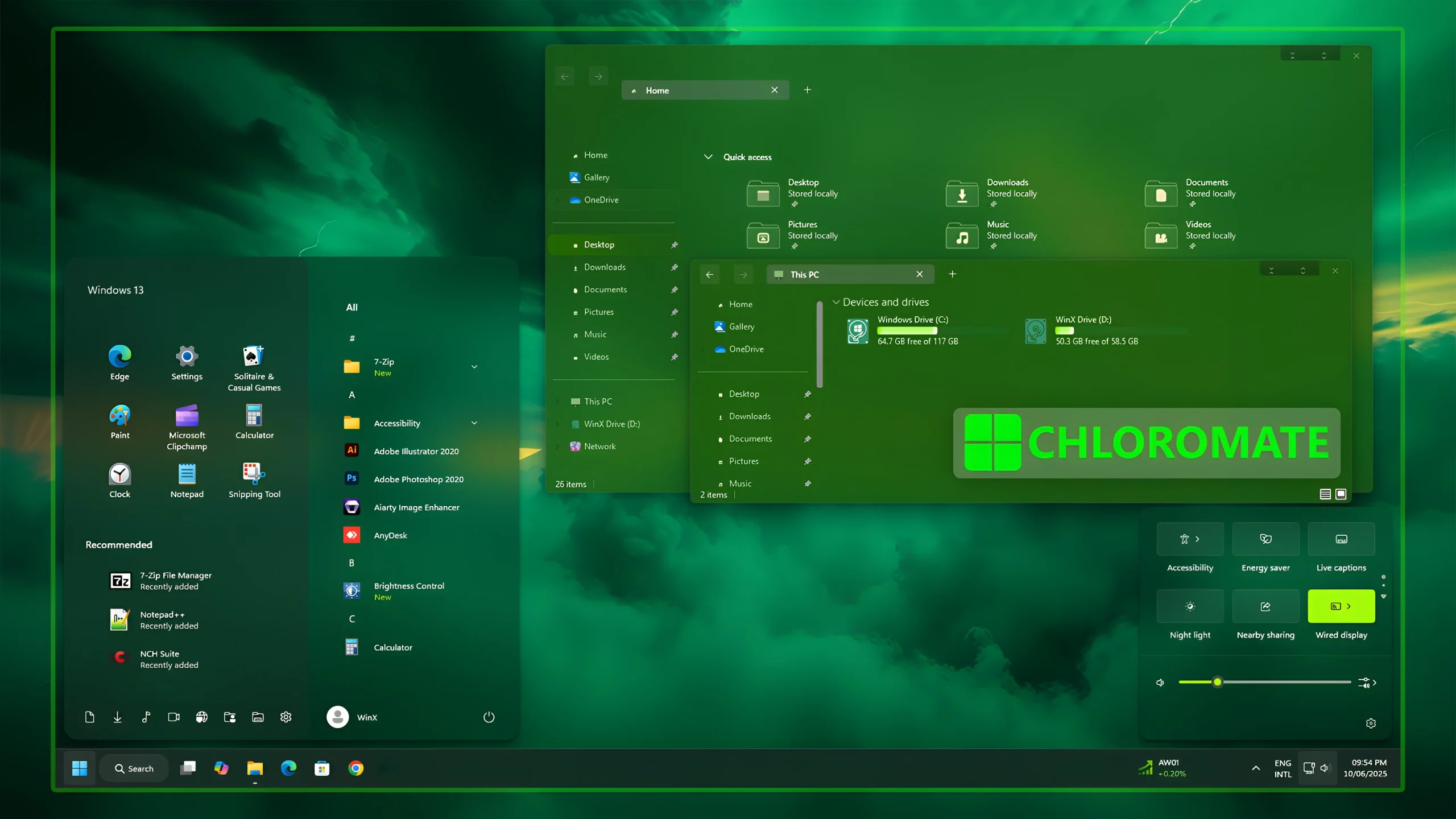Click the Windows Start button on taskbar
This screenshot has height=819, width=1456.
click(x=80, y=768)
